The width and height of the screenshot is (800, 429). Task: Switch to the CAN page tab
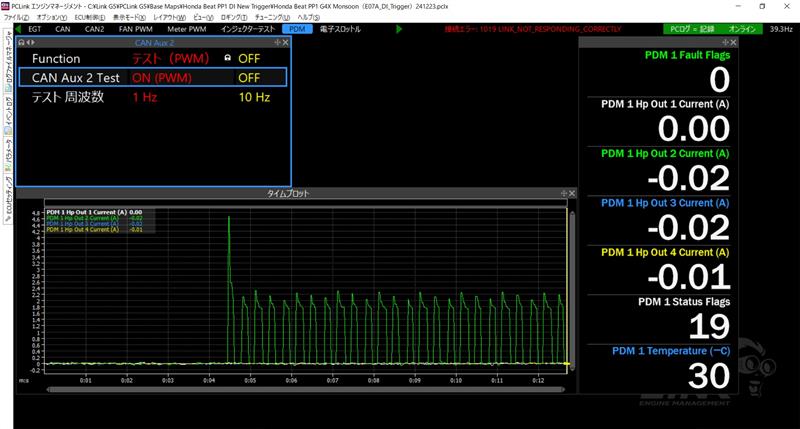(63, 29)
